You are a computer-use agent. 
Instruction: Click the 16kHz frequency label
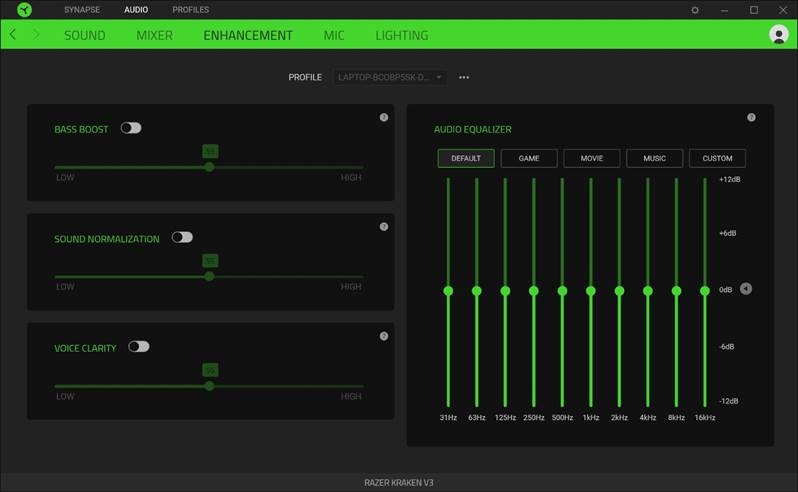click(x=705, y=418)
